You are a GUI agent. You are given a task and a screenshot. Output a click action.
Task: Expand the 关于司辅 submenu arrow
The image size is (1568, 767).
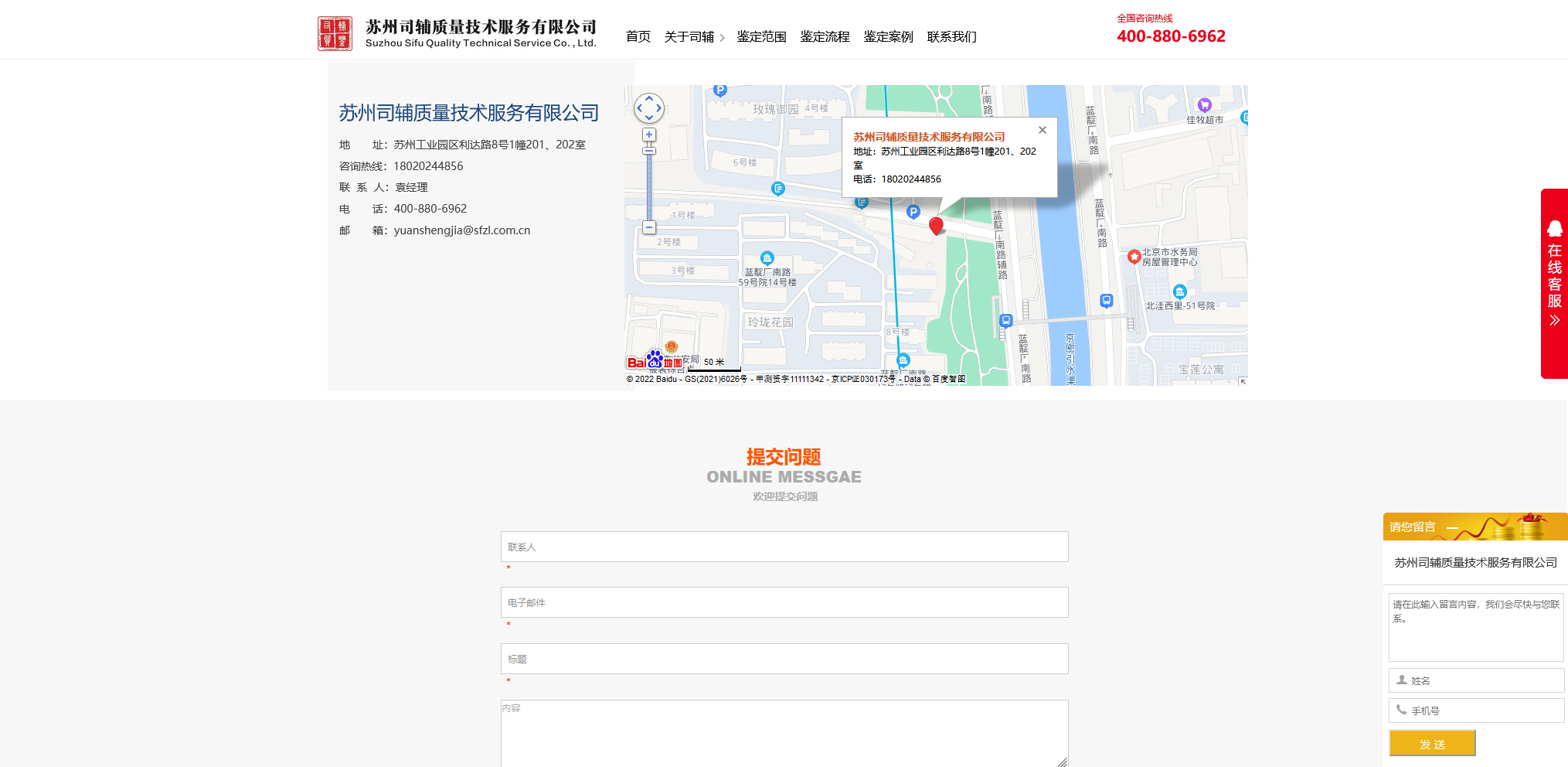pyautogui.click(x=722, y=38)
